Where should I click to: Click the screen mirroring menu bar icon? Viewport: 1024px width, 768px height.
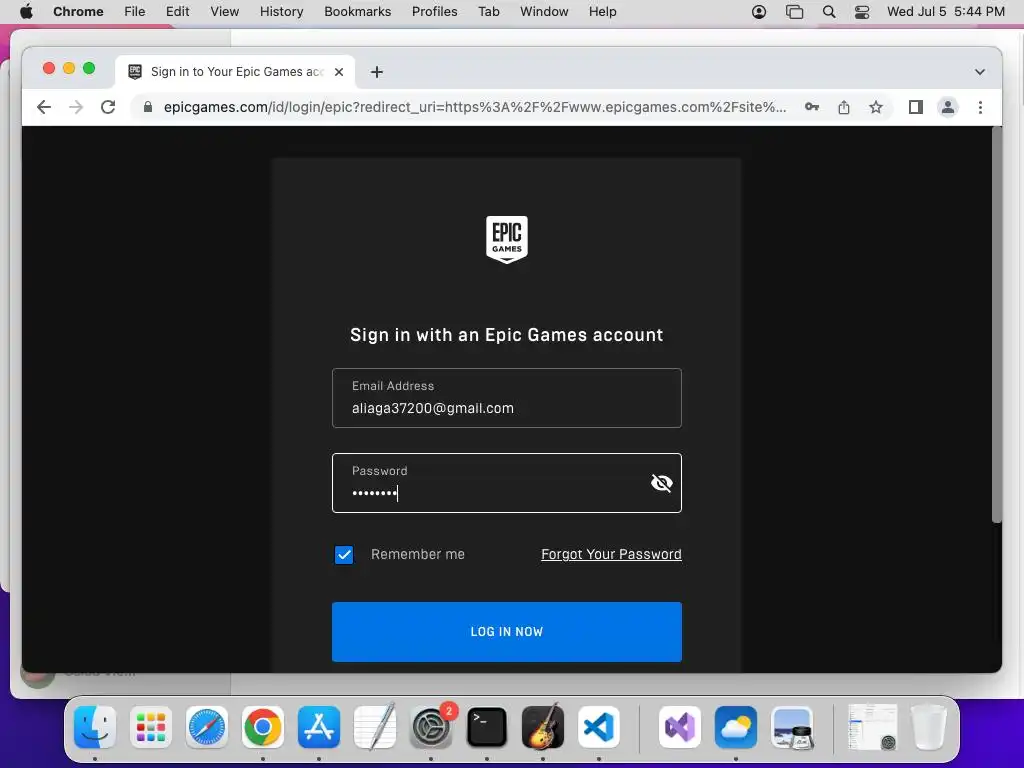pyautogui.click(x=794, y=12)
